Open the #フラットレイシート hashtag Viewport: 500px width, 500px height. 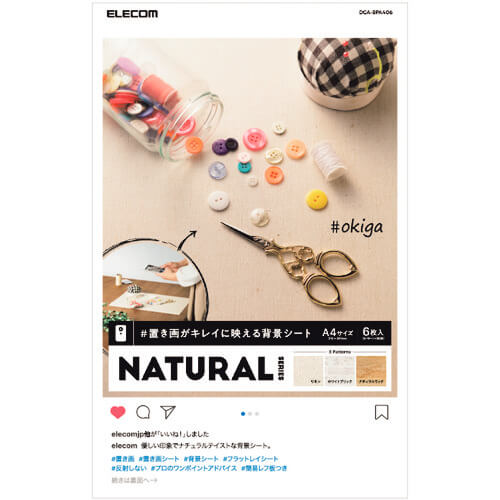tap(251, 459)
